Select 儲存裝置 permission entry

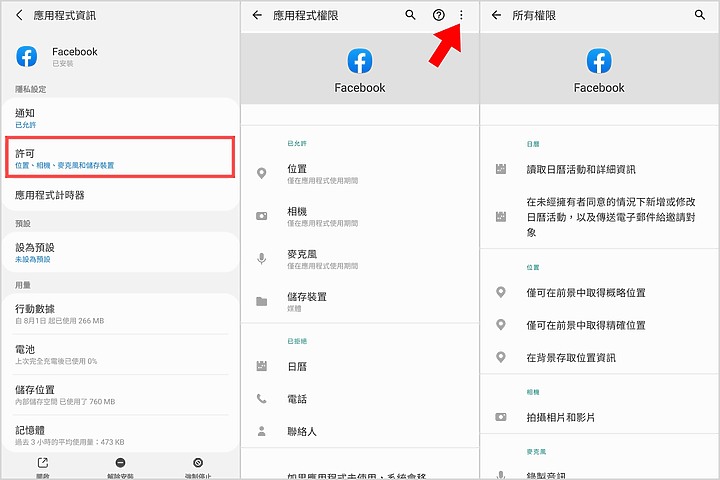point(360,302)
